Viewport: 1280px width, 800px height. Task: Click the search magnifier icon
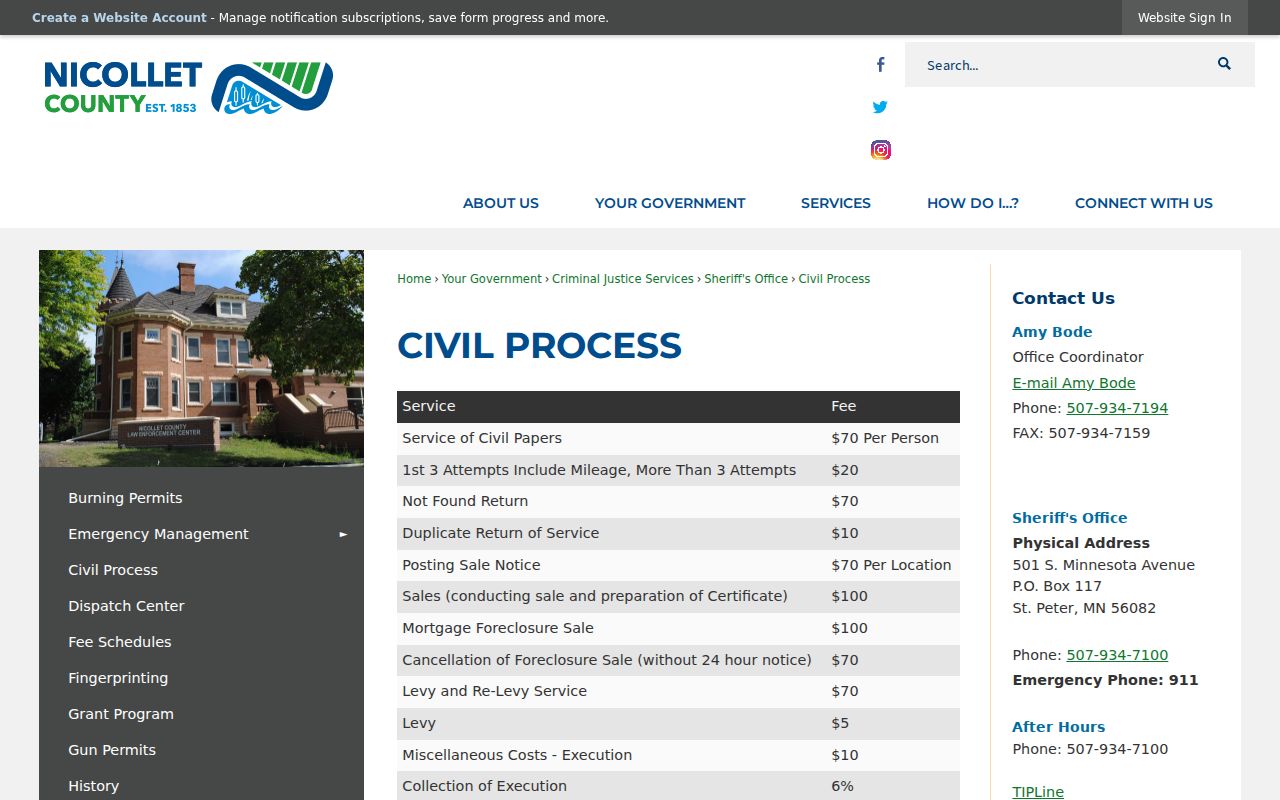pos(1224,64)
